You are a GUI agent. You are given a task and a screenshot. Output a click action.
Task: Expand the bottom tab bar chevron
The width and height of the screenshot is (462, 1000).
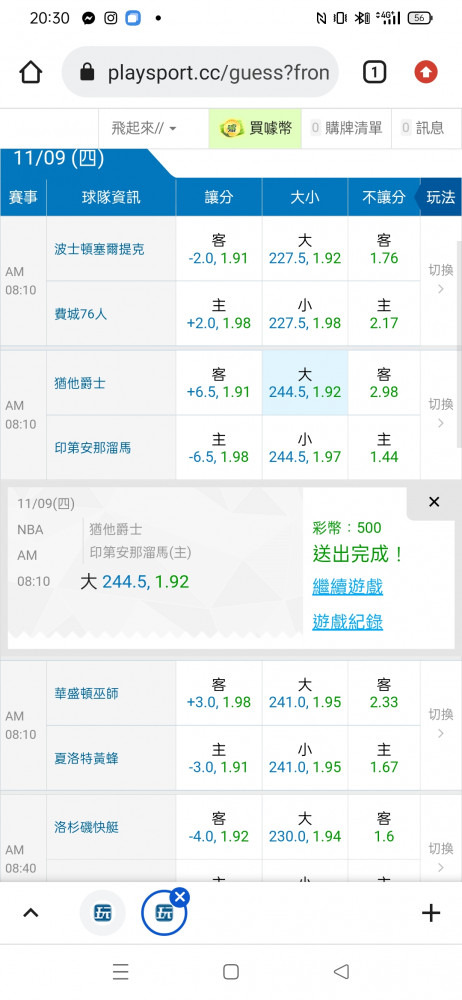pos(30,913)
